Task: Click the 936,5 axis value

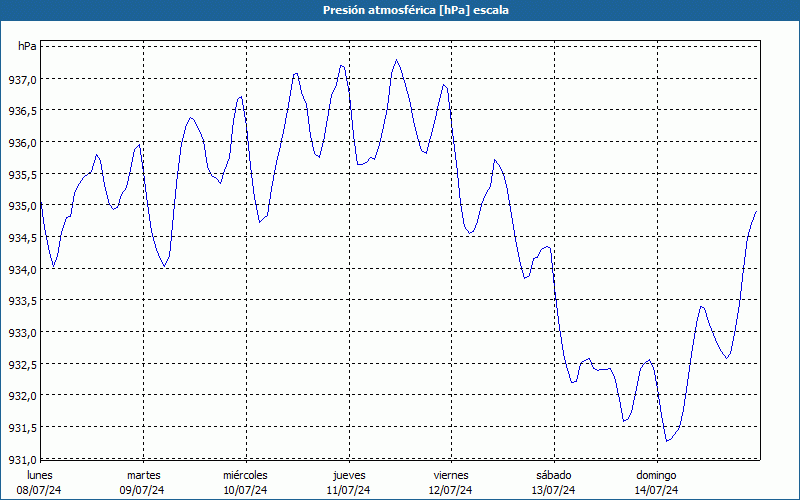Action: click(22, 111)
